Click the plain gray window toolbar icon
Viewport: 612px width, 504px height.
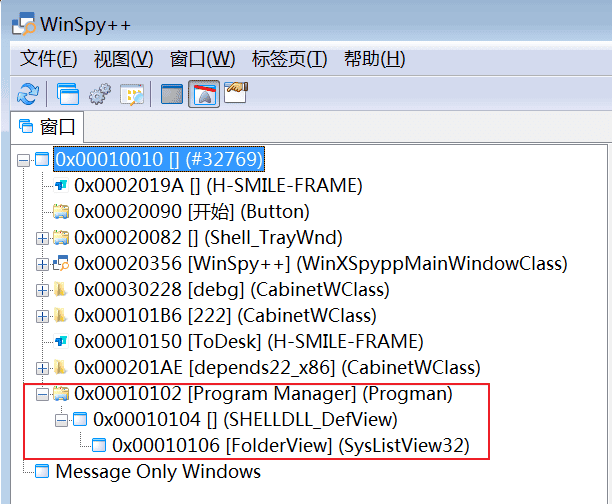pos(173,94)
